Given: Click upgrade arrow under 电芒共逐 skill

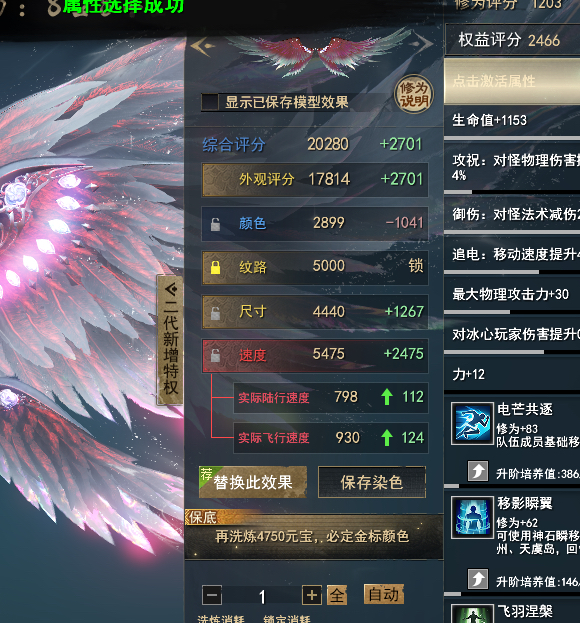Looking at the screenshot, I should pyautogui.click(x=478, y=471).
